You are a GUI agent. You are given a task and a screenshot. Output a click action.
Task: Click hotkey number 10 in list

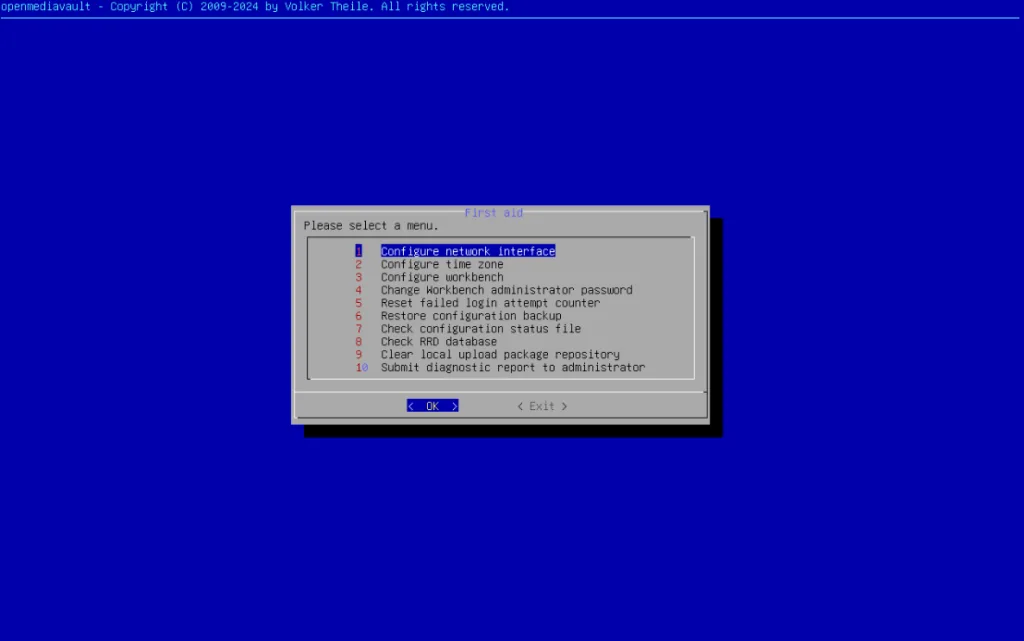coord(362,368)
